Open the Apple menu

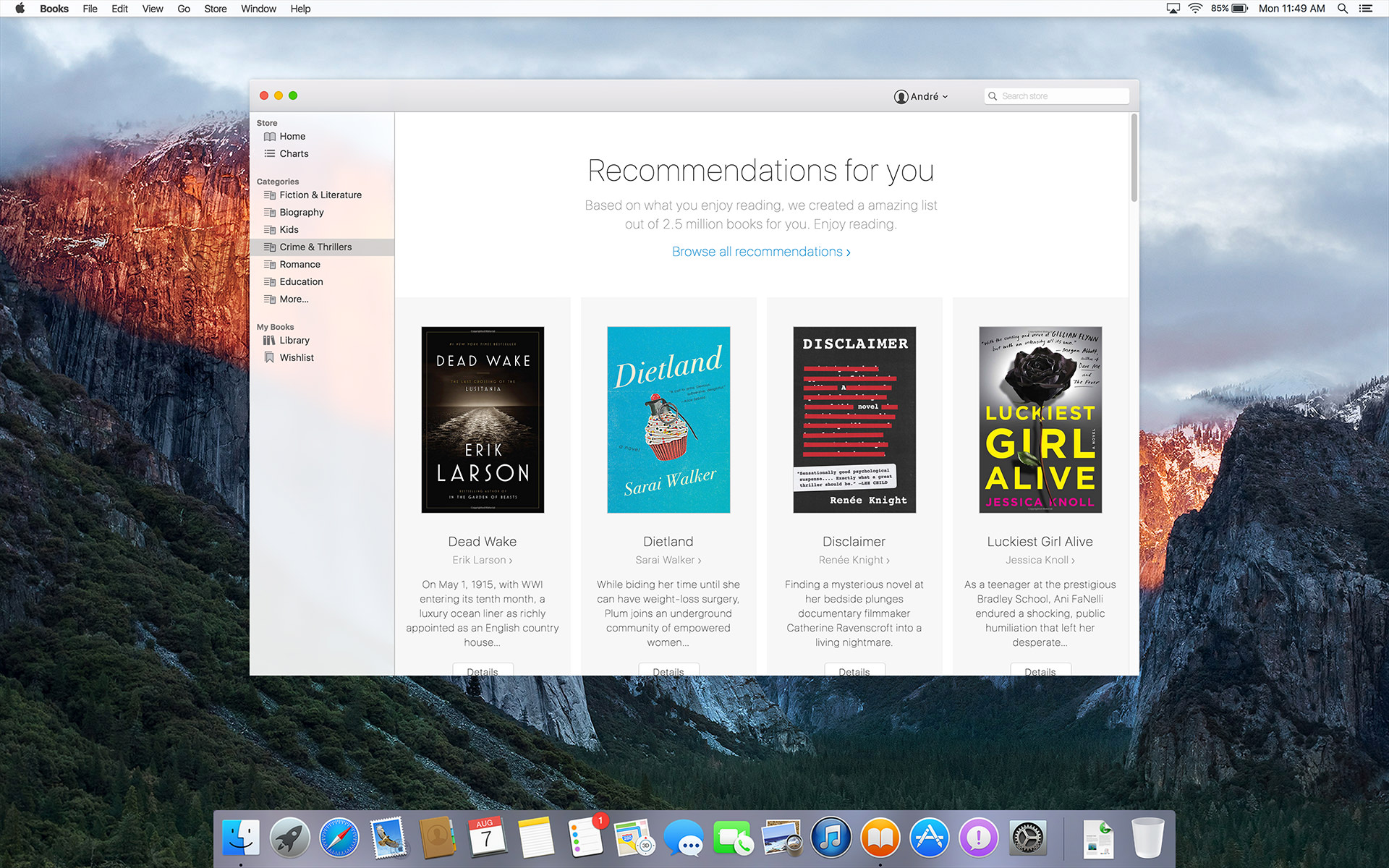20,9
